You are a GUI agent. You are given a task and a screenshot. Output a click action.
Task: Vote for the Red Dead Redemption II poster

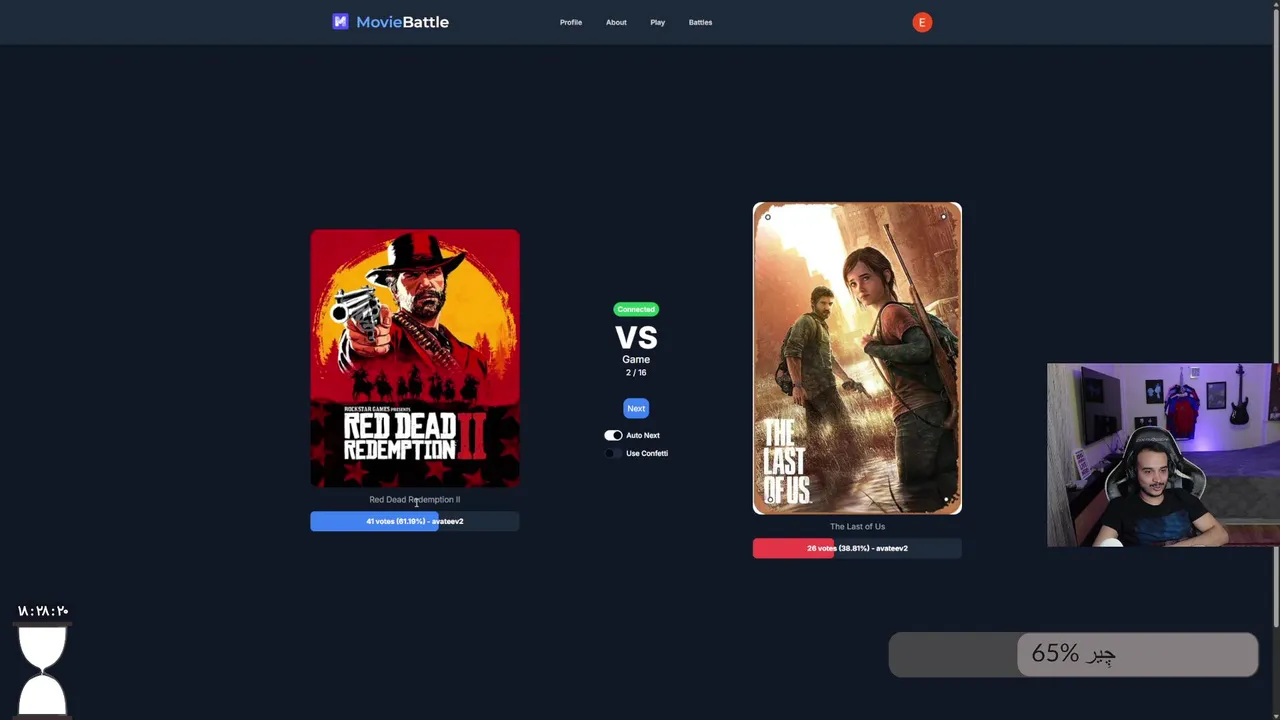coord(415,358)
